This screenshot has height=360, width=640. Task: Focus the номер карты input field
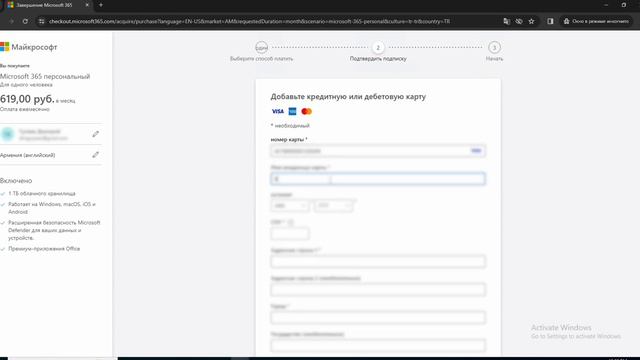point(378,151)
